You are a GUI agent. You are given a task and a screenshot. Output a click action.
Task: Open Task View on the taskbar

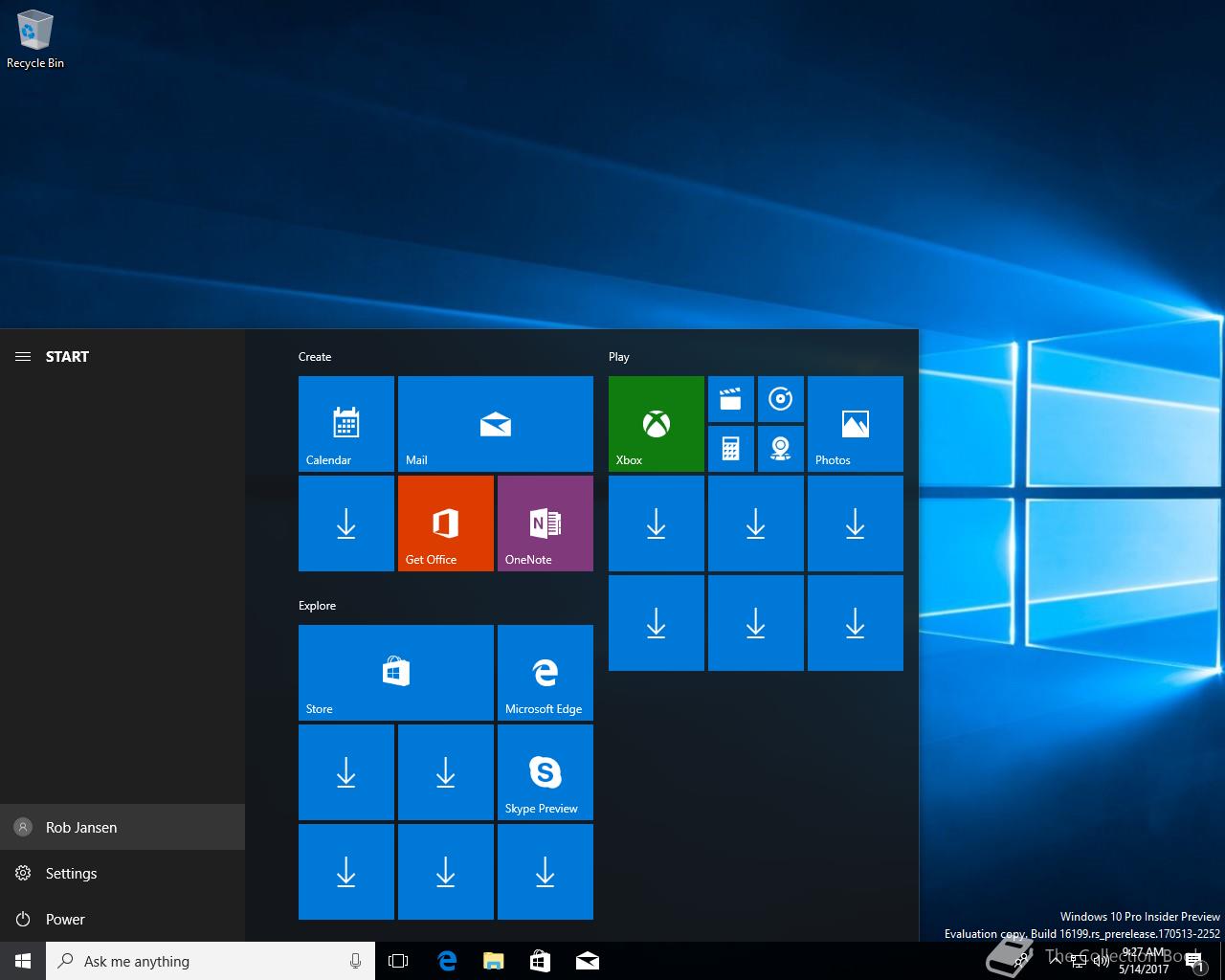point(398,961)
